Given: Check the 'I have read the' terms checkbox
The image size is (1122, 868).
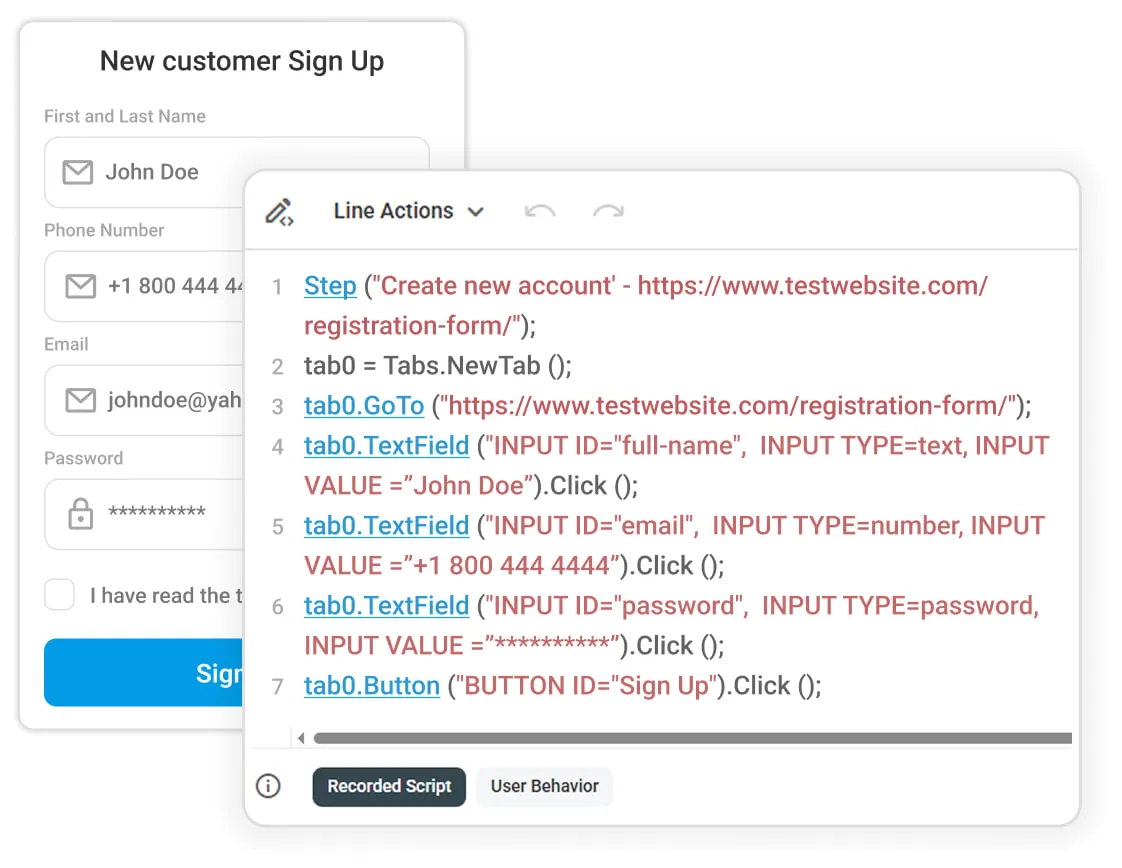Looking at the screenshot, I should coord(59,594).
